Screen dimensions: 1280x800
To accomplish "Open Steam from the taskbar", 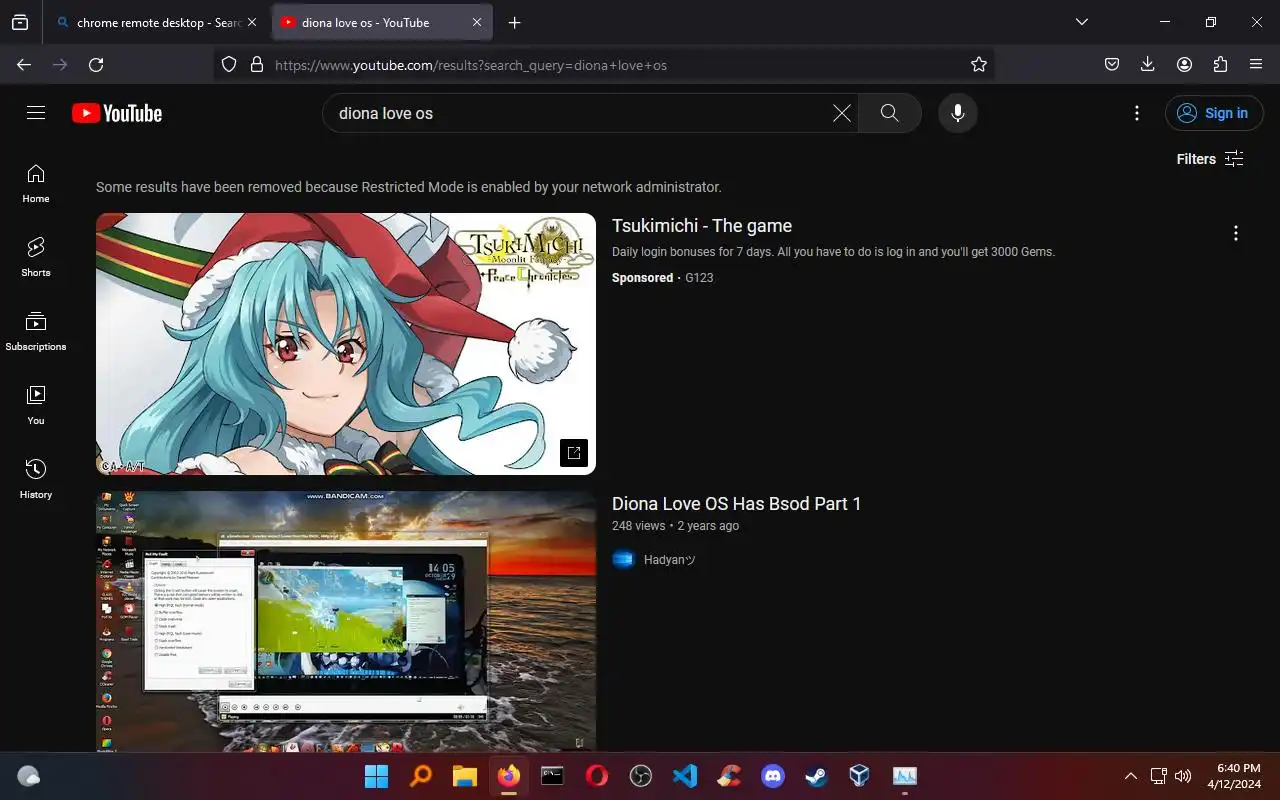I will coord(817,776).
